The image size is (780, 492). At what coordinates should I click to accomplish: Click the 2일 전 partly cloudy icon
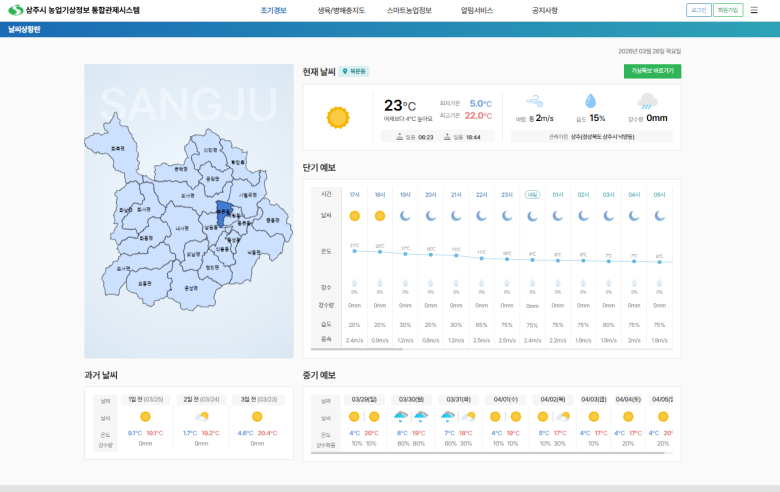click(201, 416)
